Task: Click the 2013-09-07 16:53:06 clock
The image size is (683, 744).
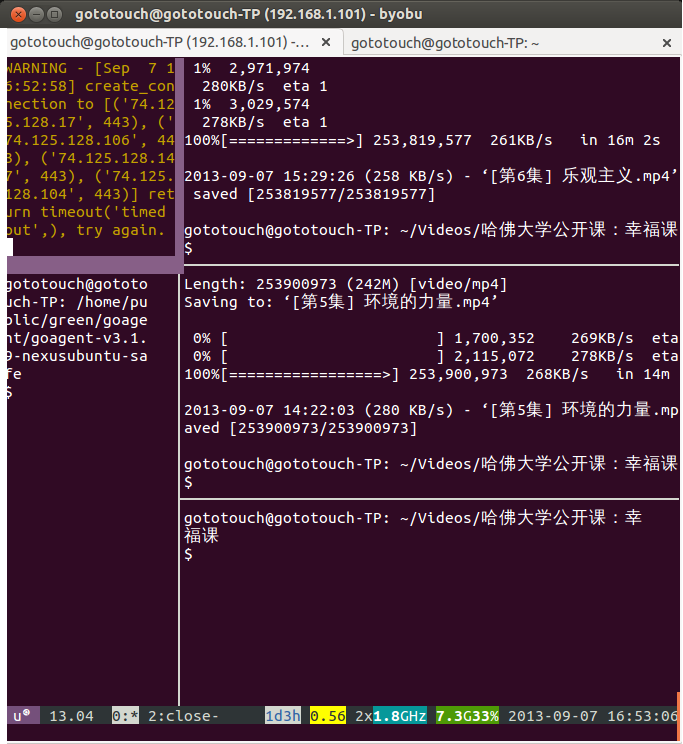Action: pyautogui.click(x=593, y=716)
